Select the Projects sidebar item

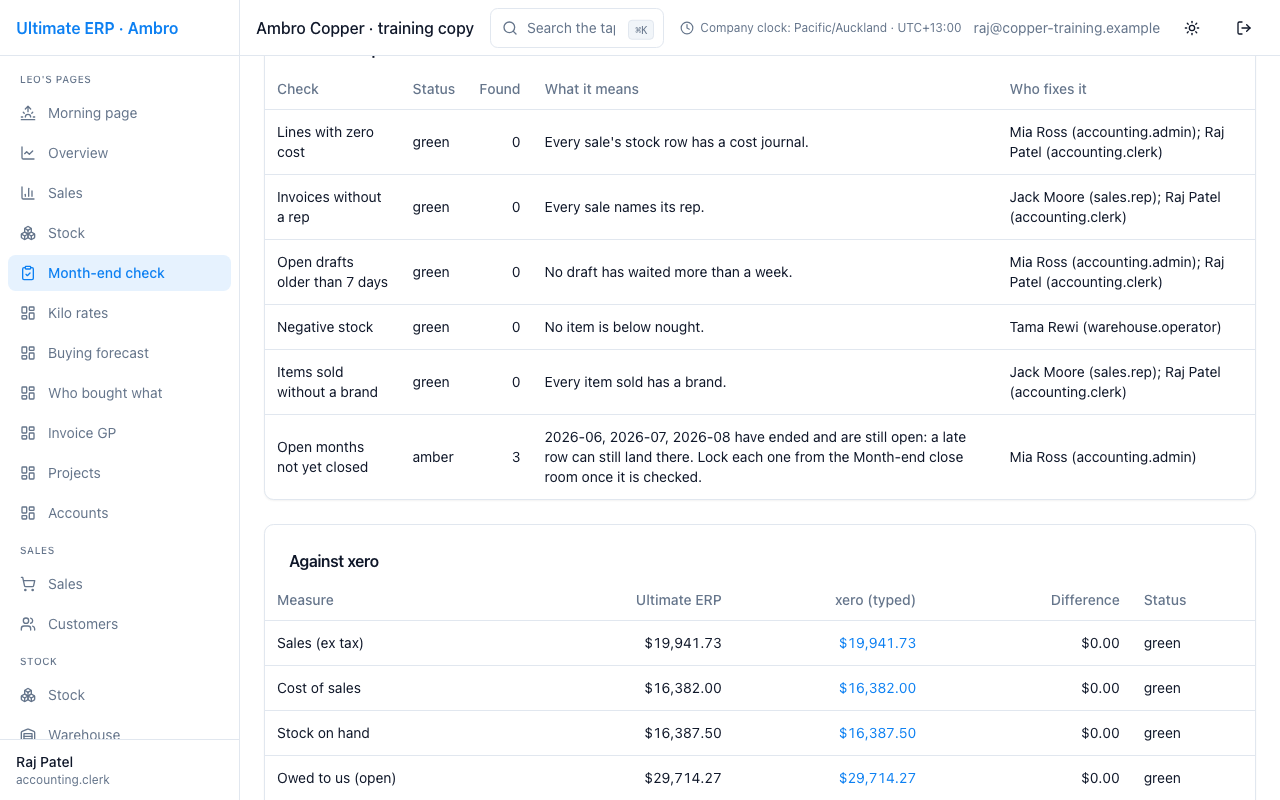coord(119,473)
